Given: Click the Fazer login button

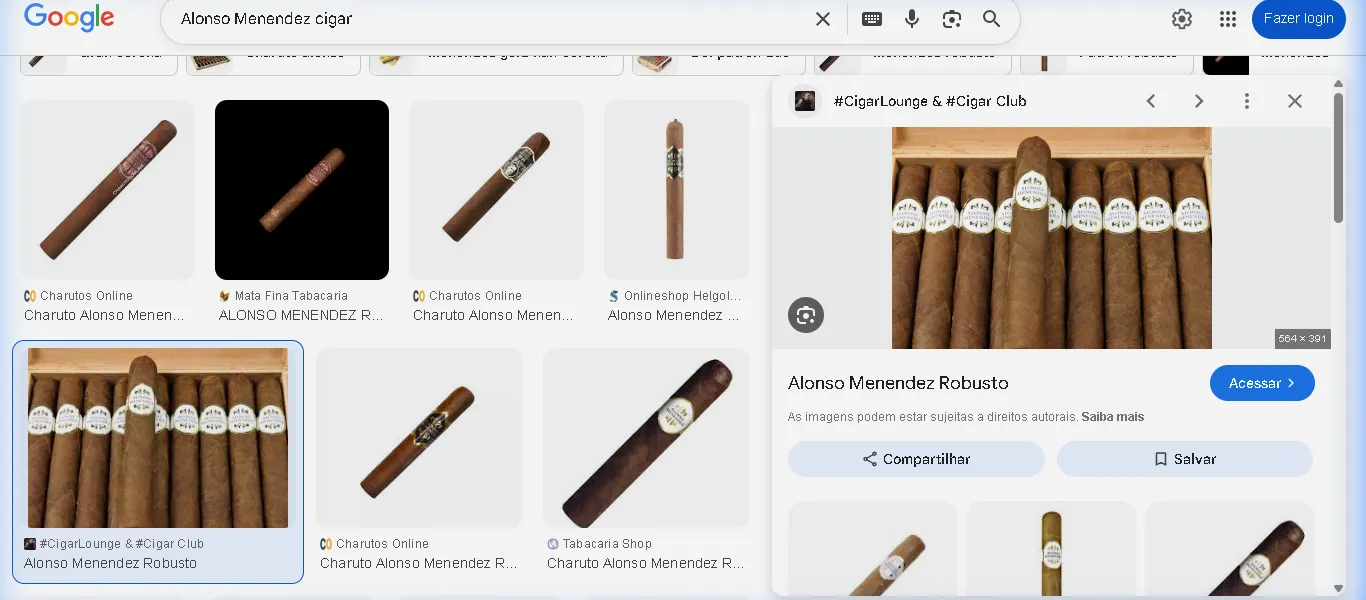Looking at the screenshot, I should tap(1298, 19).
